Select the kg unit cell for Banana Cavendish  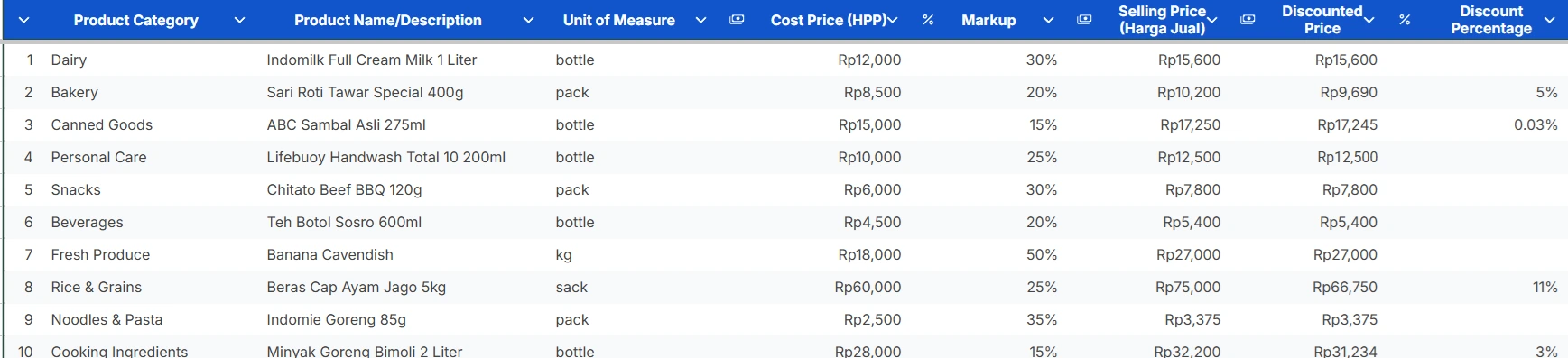[x=563, y=255]
